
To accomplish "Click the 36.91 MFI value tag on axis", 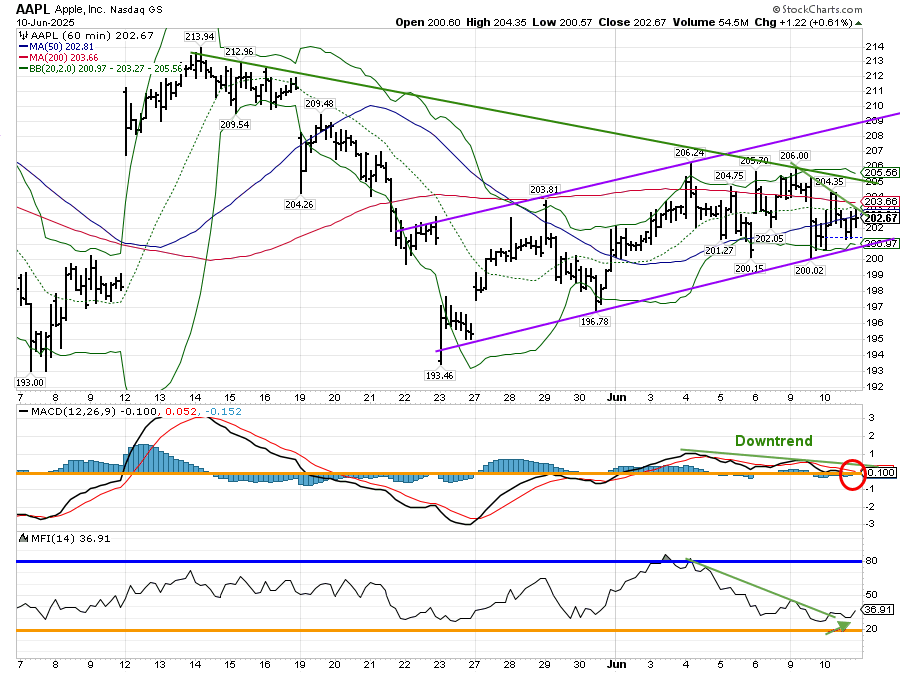I will coord(878,609).
